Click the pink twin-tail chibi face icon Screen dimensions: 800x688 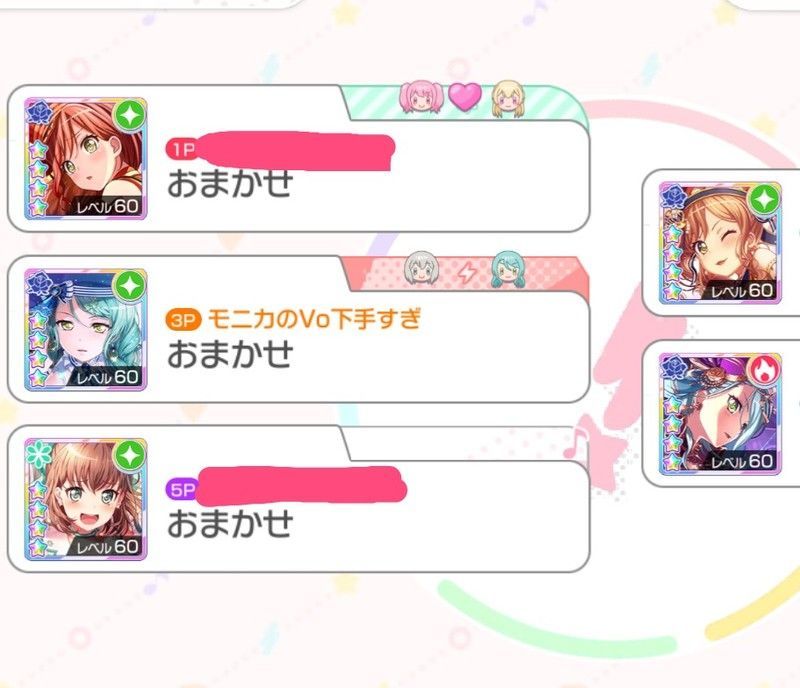(421, 97)
